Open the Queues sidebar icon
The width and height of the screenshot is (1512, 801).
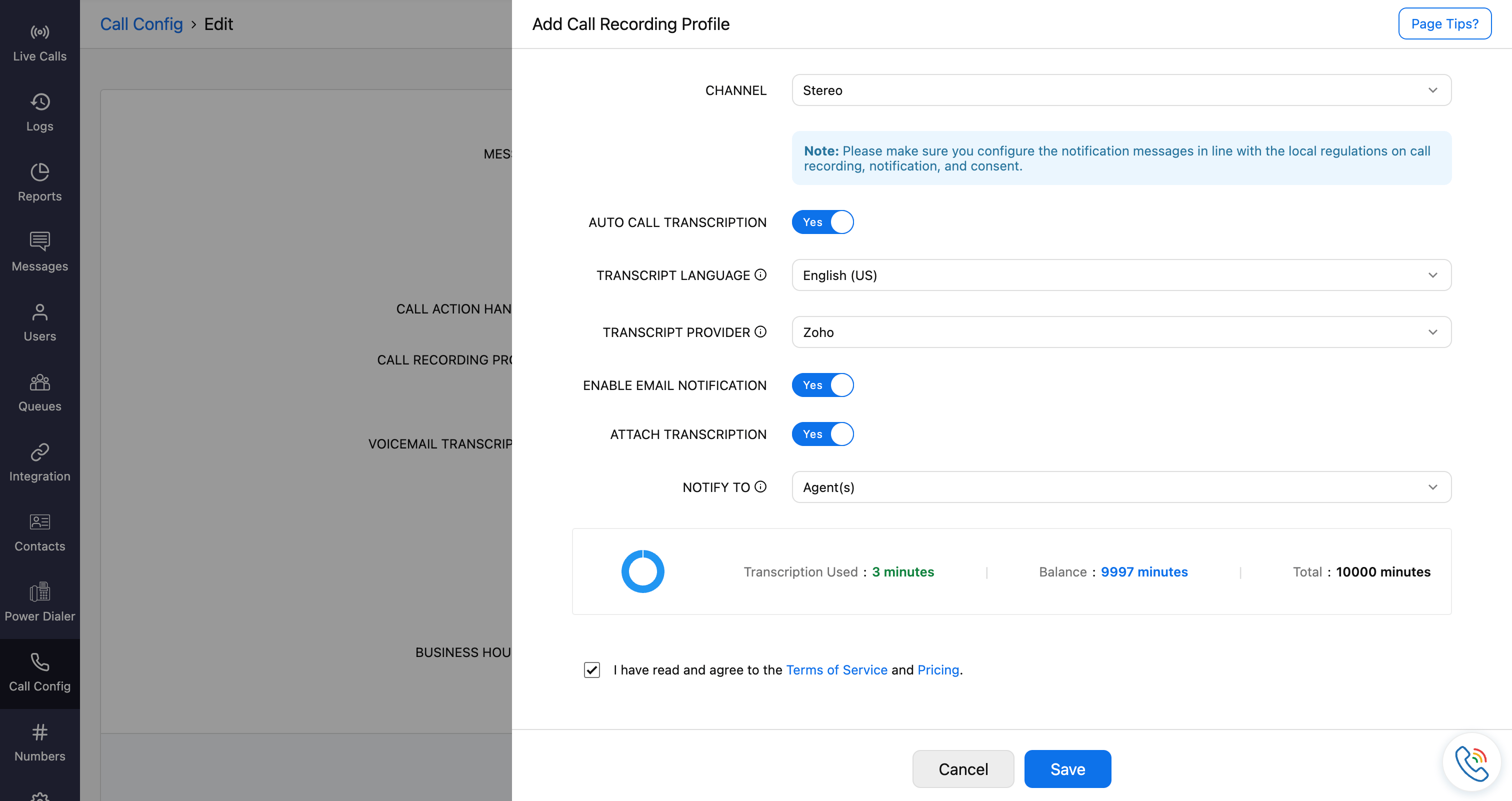coord(39,382)
